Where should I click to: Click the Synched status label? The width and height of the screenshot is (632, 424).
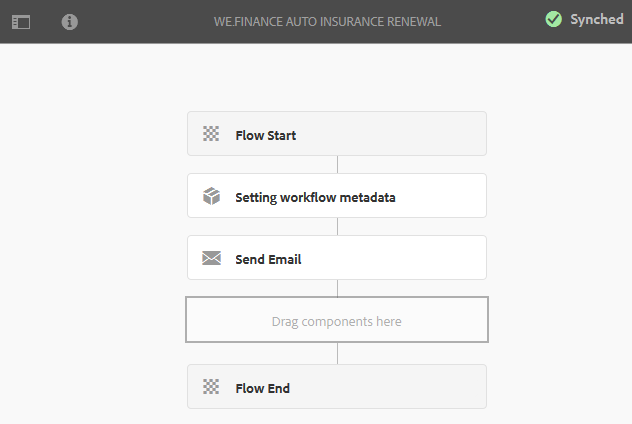[596, 20]
